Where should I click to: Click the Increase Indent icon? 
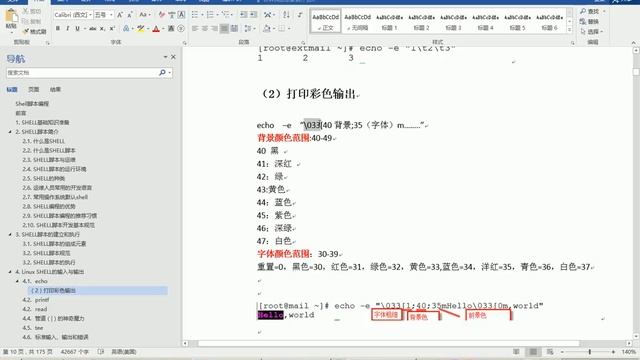tap(253, 15)
